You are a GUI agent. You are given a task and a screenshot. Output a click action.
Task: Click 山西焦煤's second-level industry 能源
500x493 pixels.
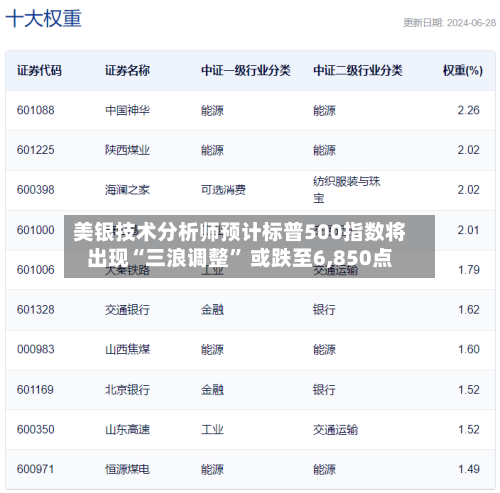pyautogui.click(x=324, y=349)
